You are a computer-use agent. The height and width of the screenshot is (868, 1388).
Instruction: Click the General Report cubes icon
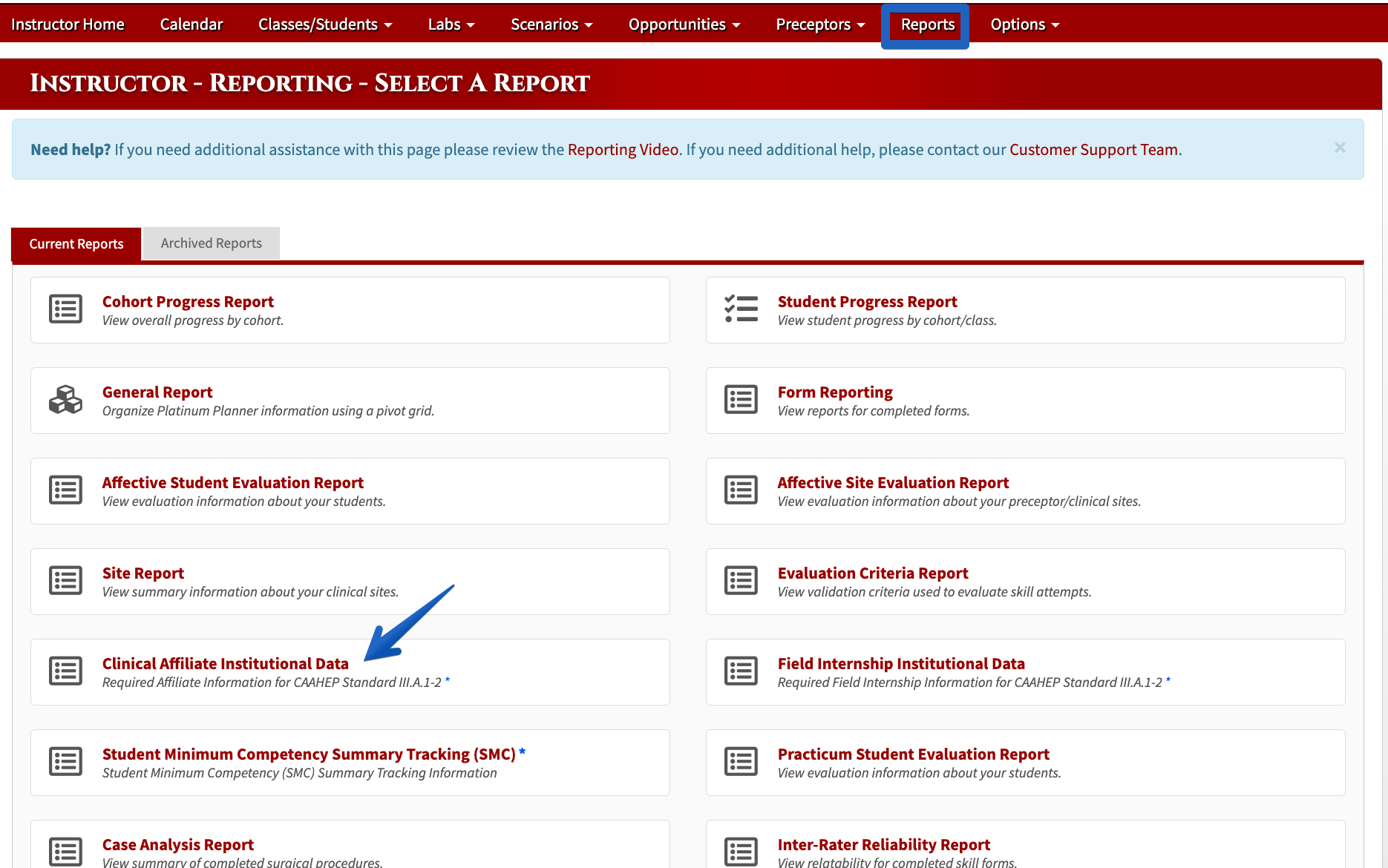65,399
